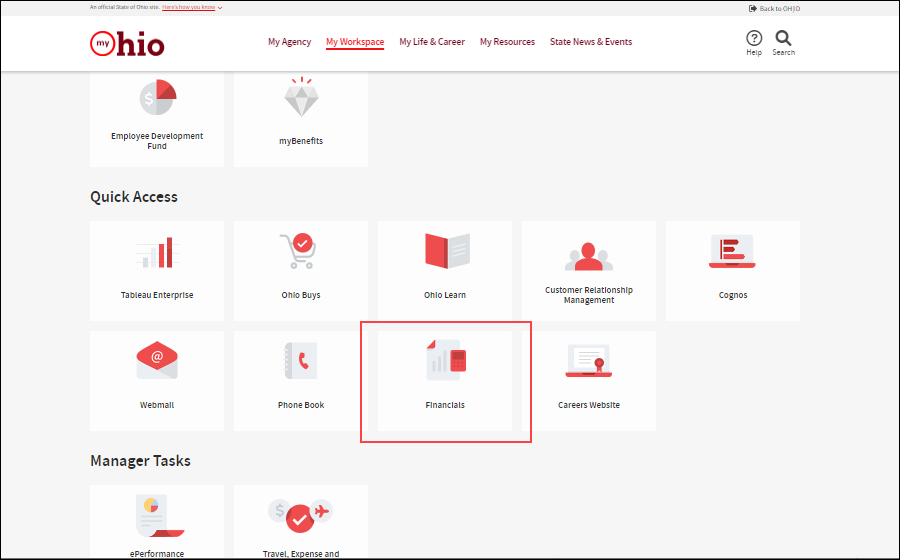Click the myOhio logo
Screen dimensions: 900x560
pos(127,43)
